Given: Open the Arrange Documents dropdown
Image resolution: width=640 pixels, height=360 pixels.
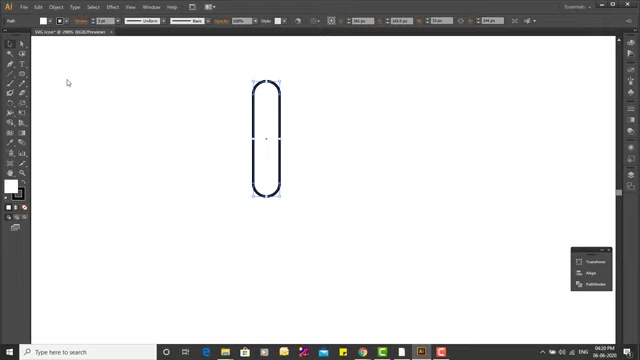Looking at the screenshot, I should tap(210, 7).
